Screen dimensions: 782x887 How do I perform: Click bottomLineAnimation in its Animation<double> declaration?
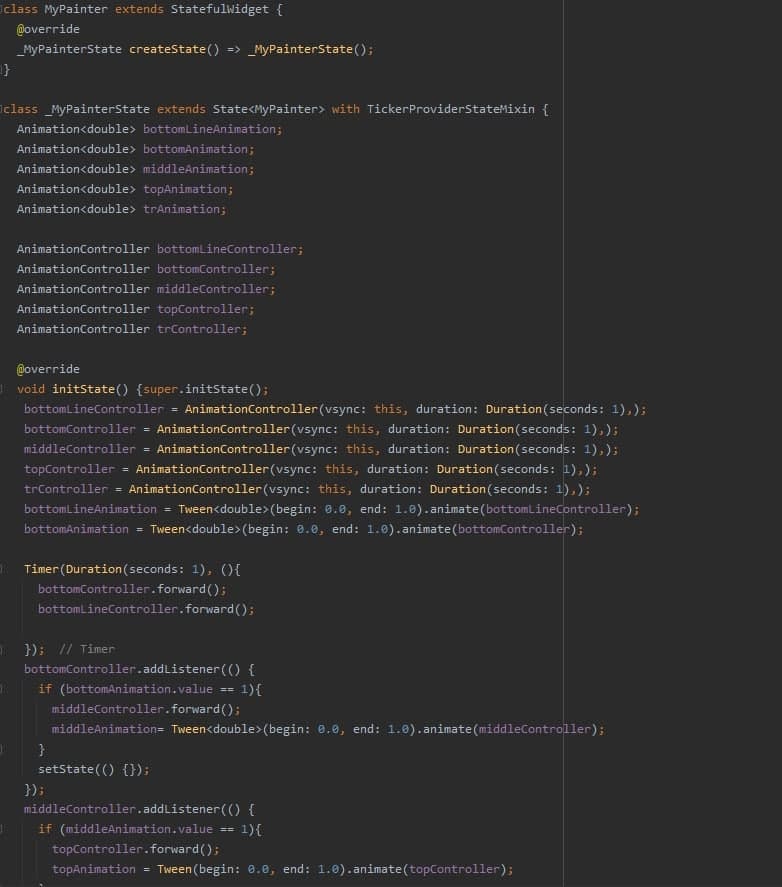coord(209,129)
